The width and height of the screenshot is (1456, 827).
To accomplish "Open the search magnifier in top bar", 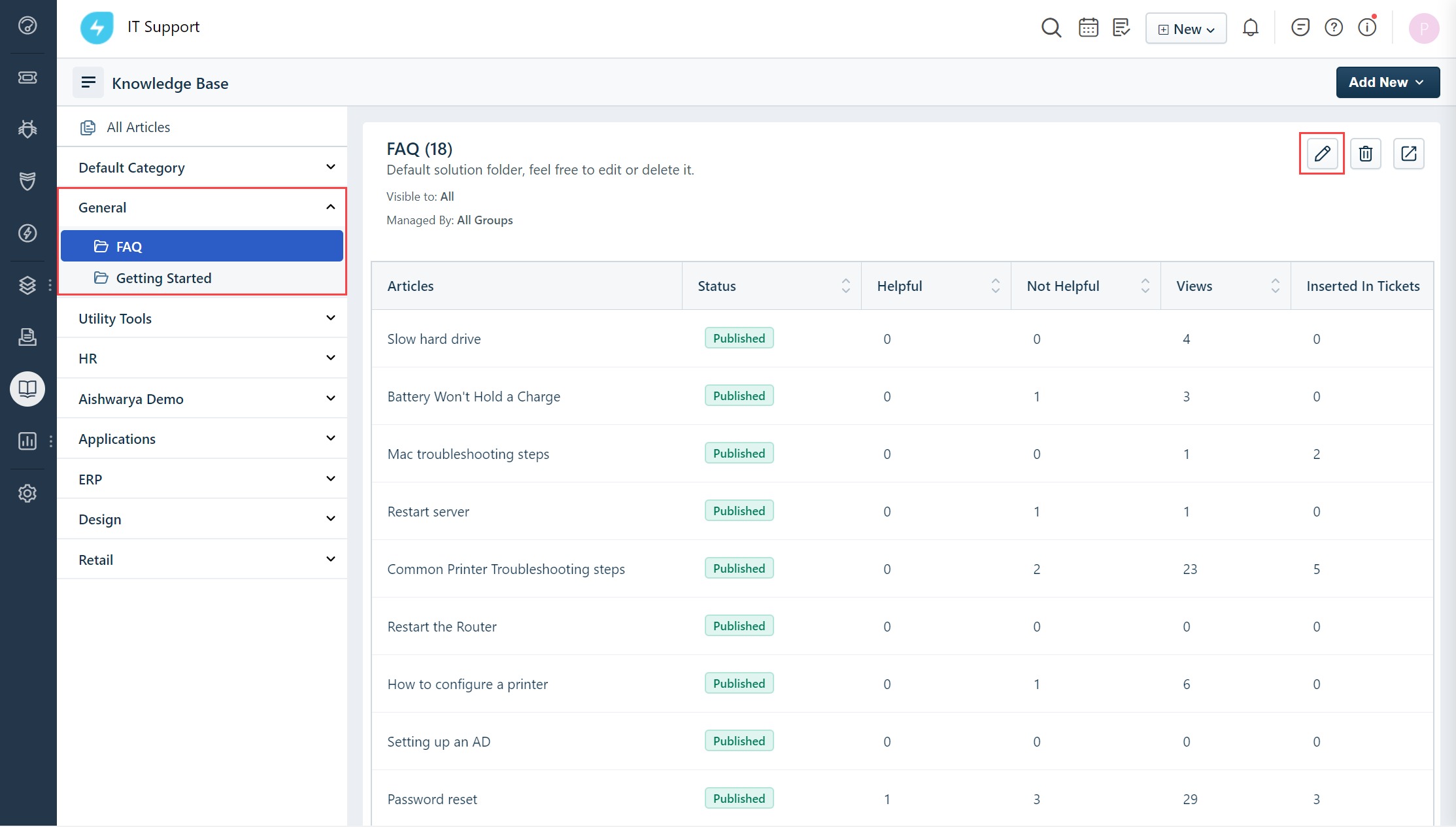I will (x=1051, y=28).
